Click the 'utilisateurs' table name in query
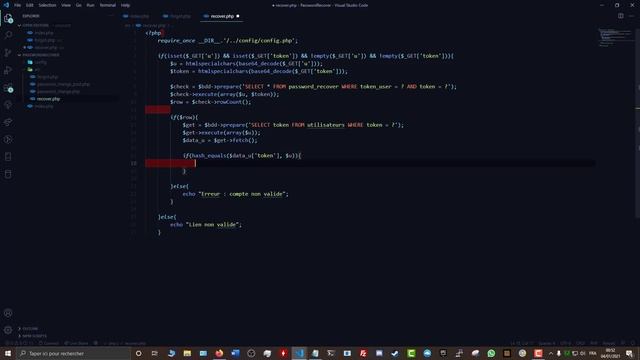Image resolution: width=640 pixels, height=360 pixels. (x=326, y=125)
